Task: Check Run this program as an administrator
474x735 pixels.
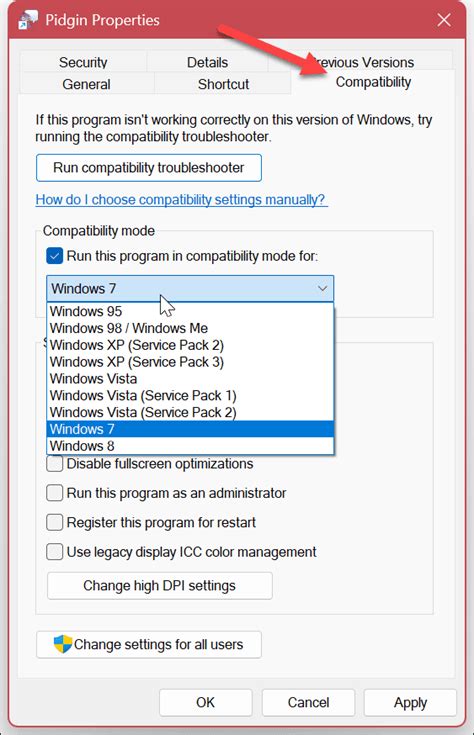Action: (54, 493)
